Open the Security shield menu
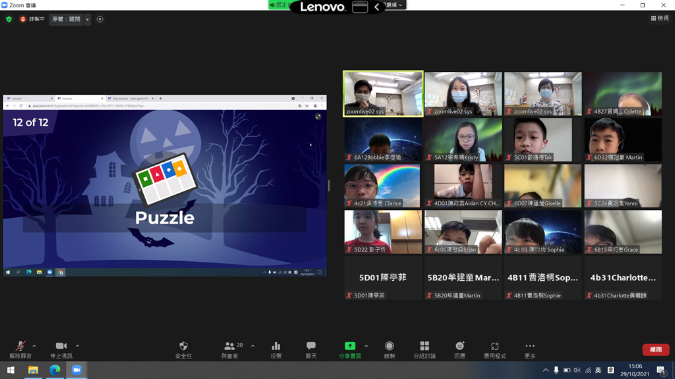This screenshot has width=675, height=379. 183,349
